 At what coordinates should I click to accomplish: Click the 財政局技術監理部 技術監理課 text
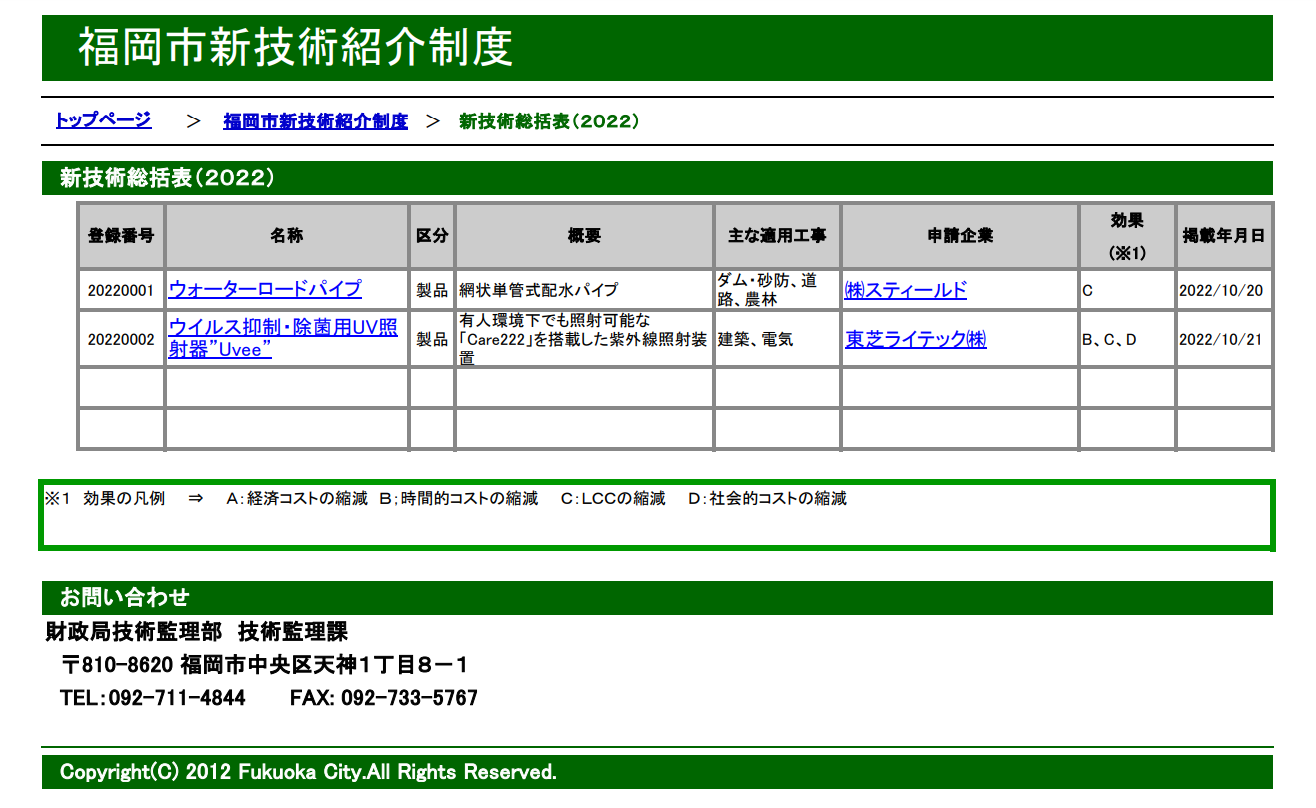pyautogui.click(x=197, y=632)
